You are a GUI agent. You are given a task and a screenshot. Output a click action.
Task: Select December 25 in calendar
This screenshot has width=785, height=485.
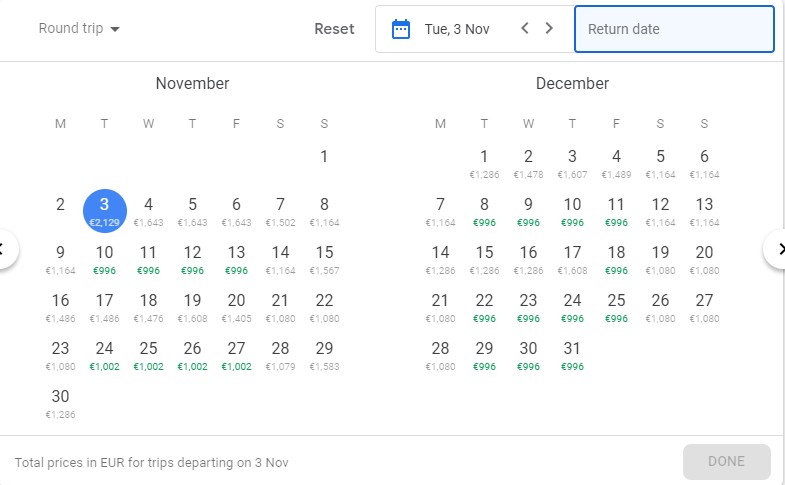click(x=616, y=306)
